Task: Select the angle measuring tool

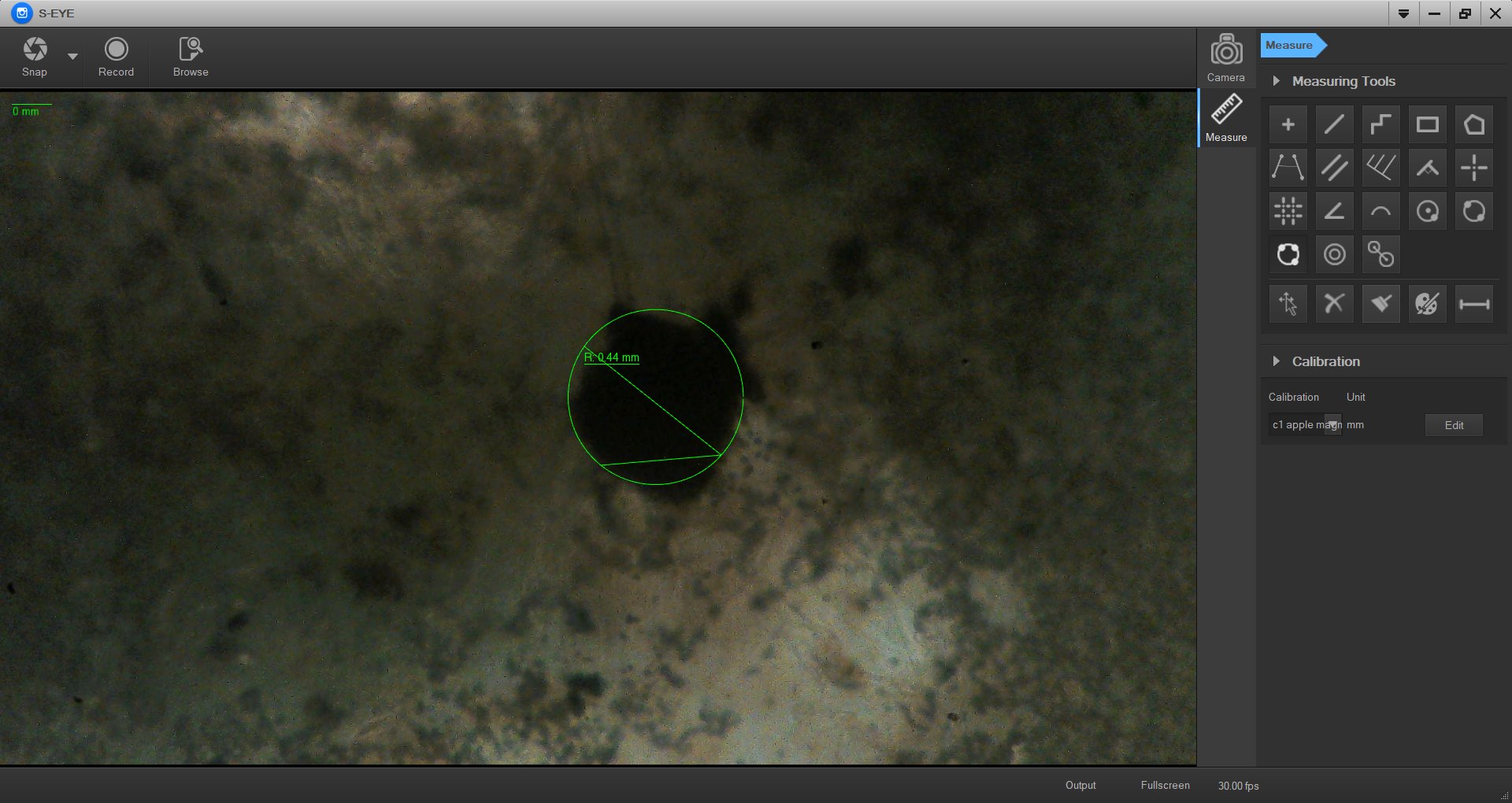Action: pos(1335,211)
